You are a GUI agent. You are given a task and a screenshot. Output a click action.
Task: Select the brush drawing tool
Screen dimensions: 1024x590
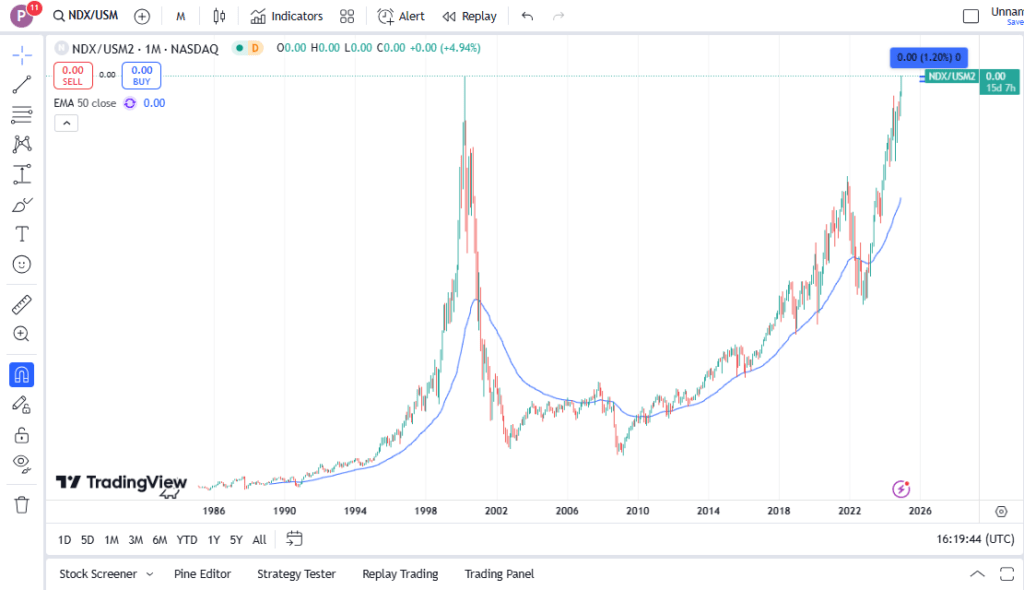coord(22,205)
